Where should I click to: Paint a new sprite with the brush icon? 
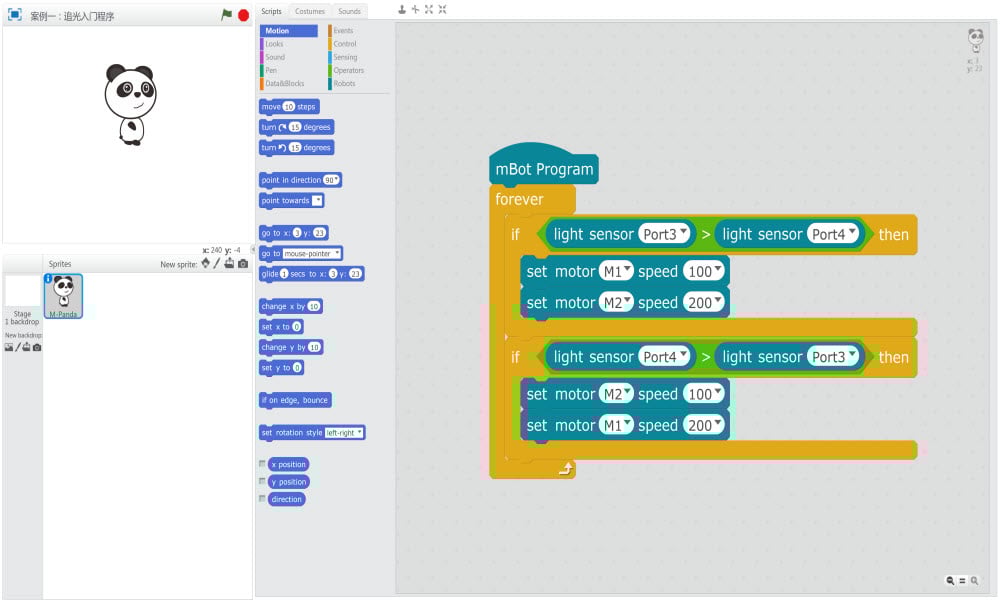[217, 264]
